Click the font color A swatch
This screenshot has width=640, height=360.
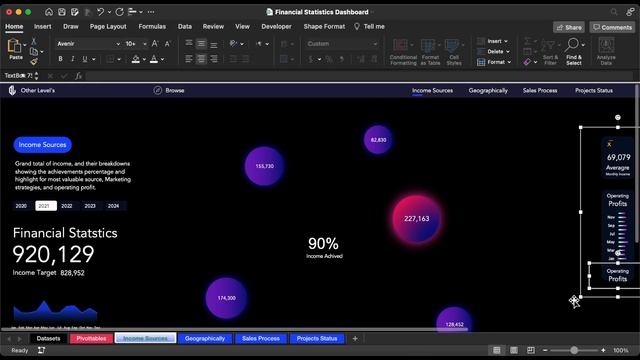click(154, 60)
